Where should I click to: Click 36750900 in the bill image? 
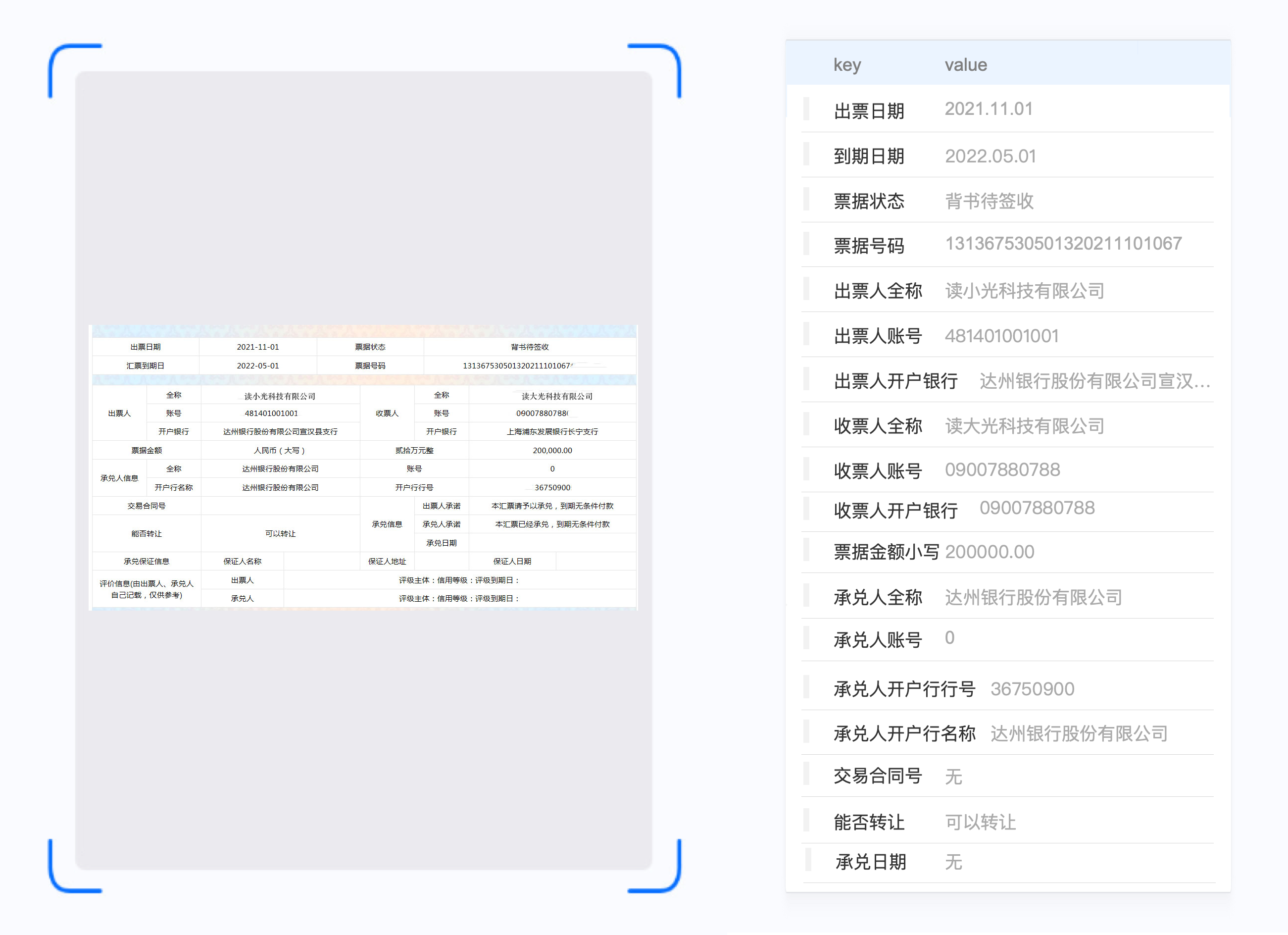coord(552,487)
